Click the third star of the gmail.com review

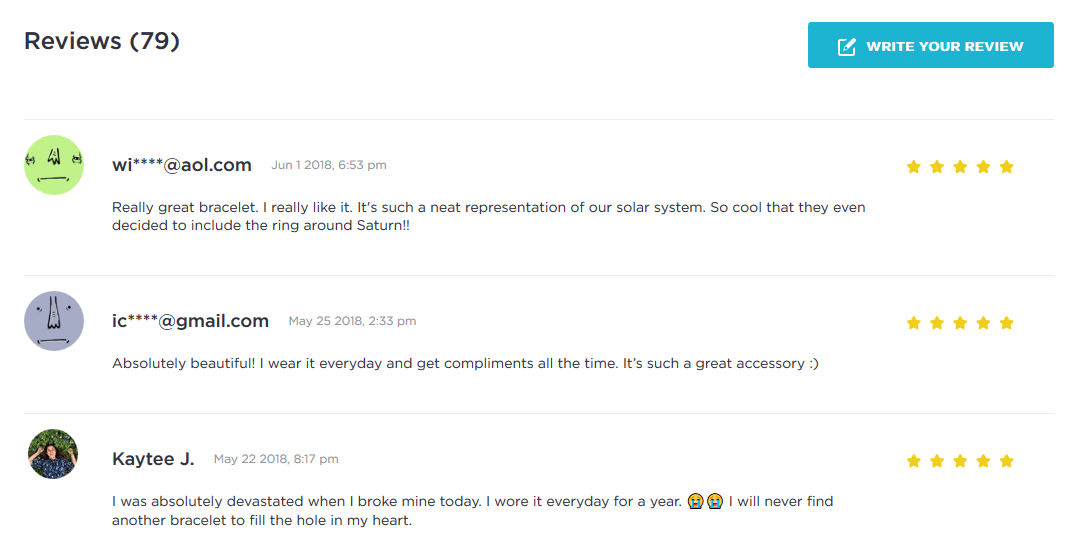(960, 323)
